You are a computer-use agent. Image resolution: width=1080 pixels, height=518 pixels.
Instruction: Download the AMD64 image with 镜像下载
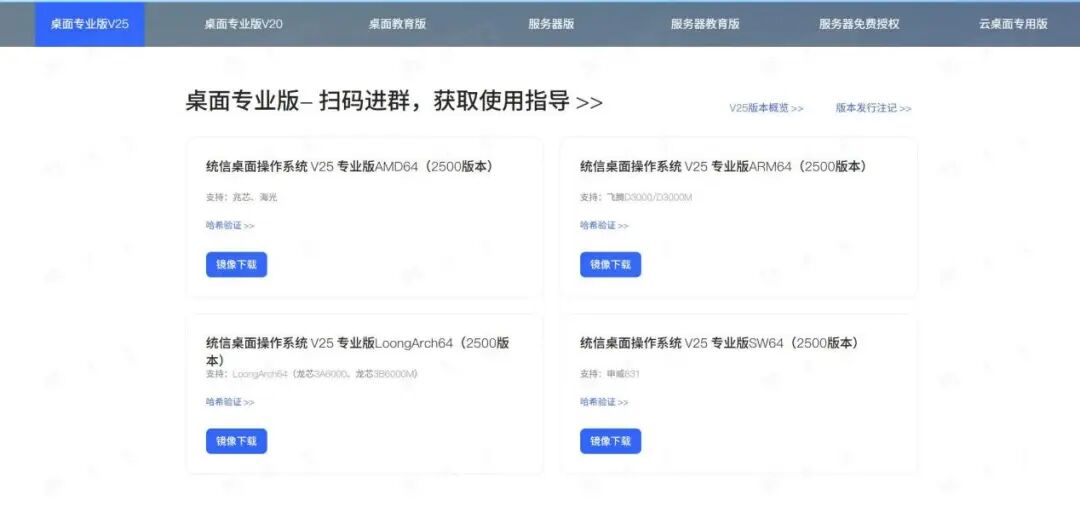pos(237,265)
